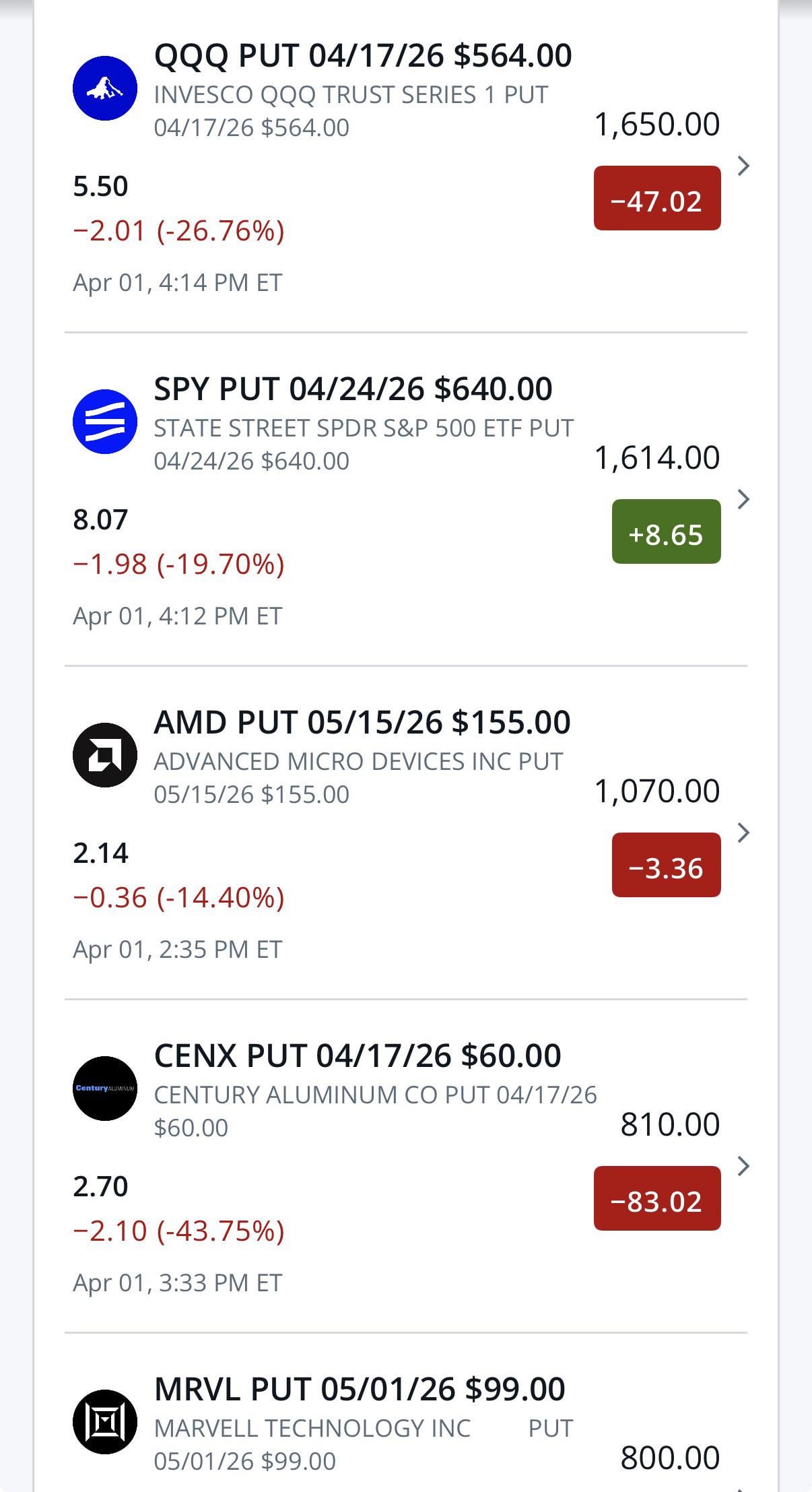The height and width of the screenshot is (1492, 812).
Task: Open the bold SPY PUT 04/24/26 heading
Action: (353, 389)
